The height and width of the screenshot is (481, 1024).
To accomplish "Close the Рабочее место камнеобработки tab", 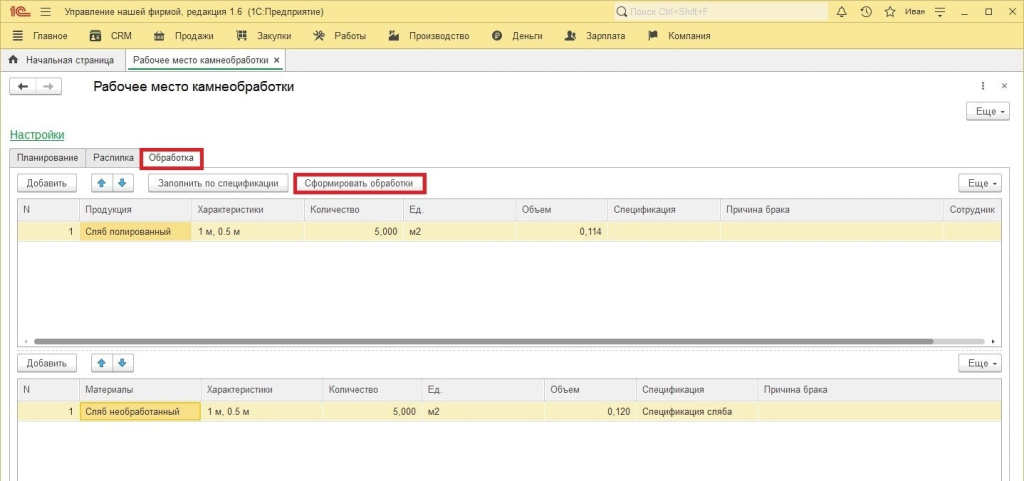I will tap(276, 60).
